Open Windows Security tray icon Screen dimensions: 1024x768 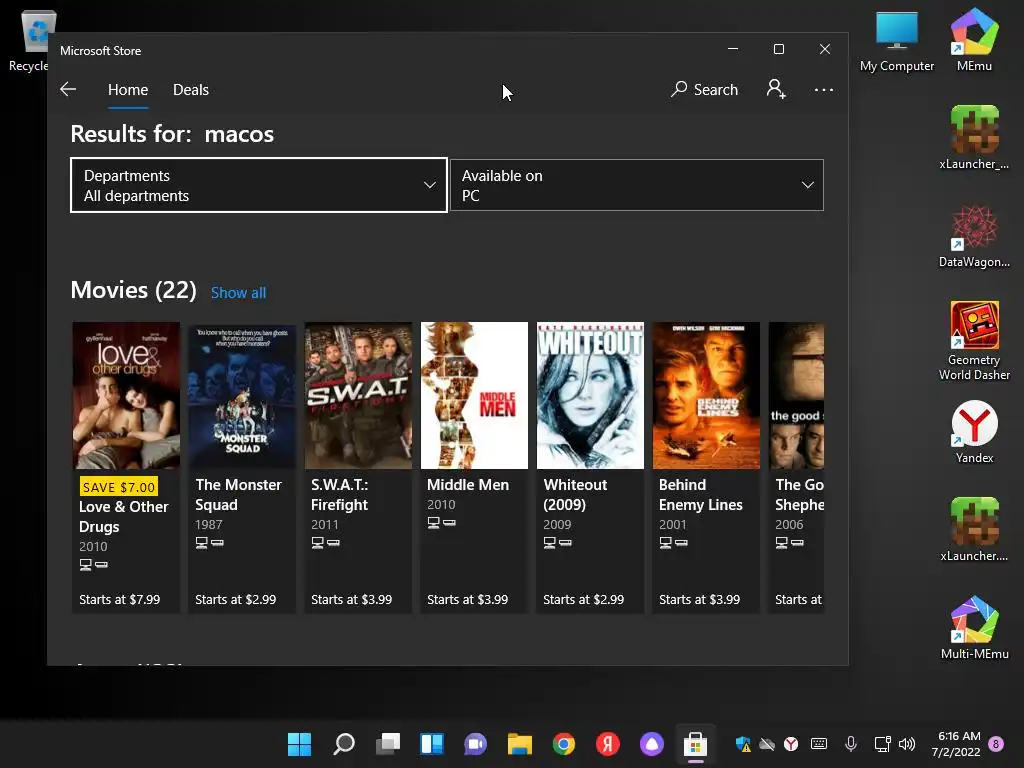pos(743,744)
